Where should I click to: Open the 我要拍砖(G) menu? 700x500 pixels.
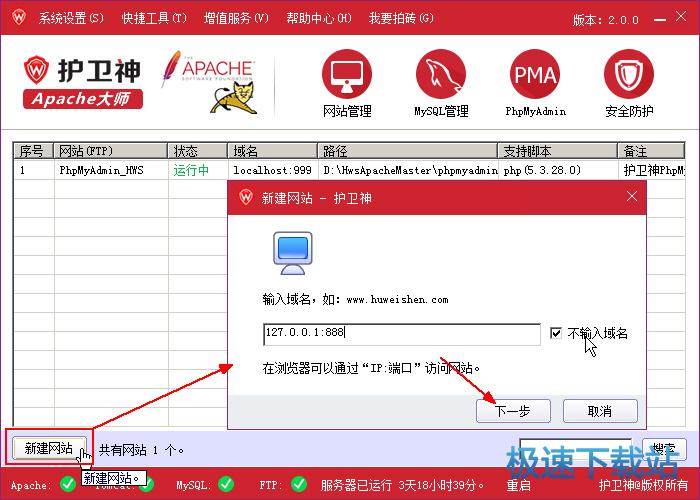401,18
